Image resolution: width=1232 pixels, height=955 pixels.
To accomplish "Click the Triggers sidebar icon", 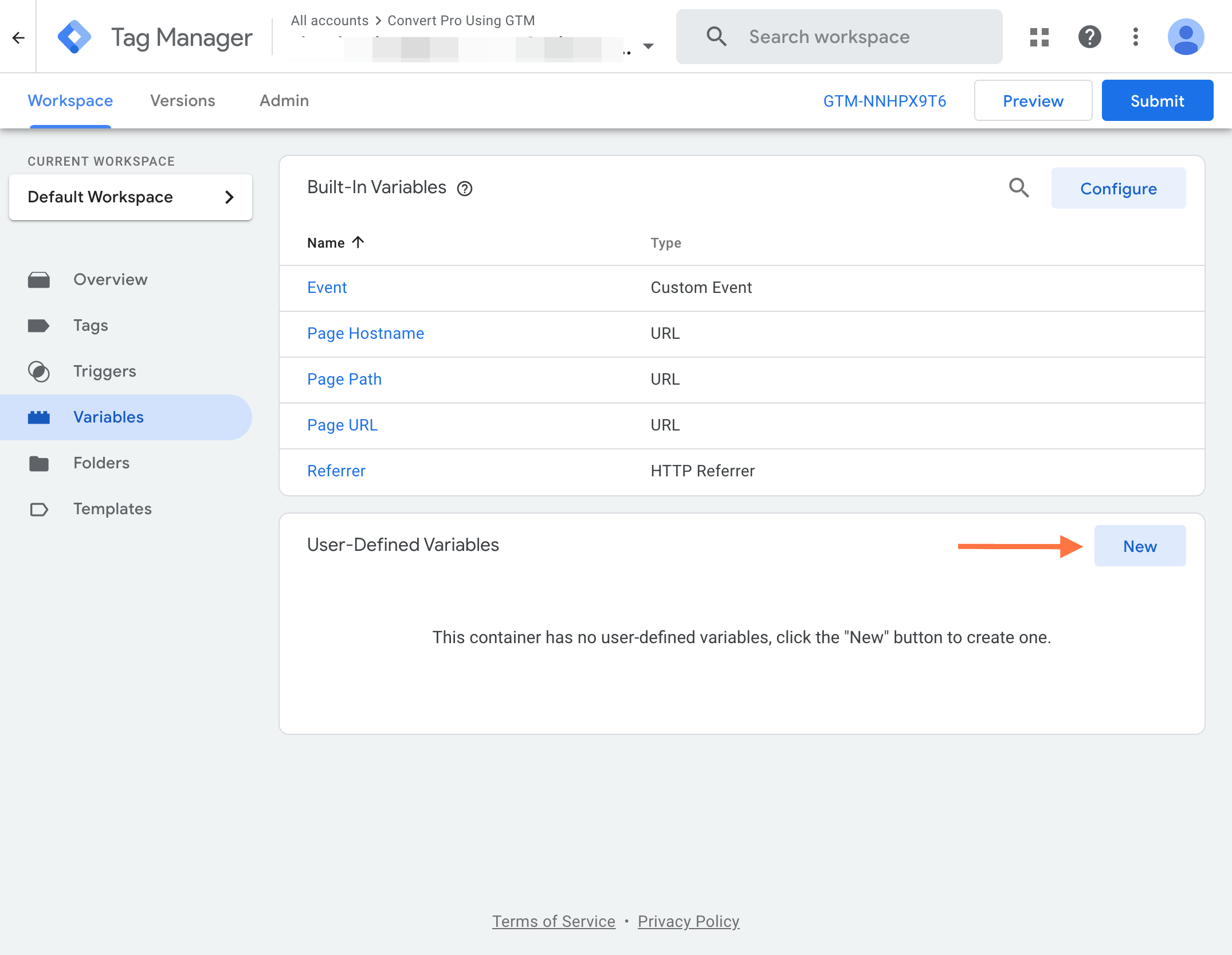I will (39, 371).
